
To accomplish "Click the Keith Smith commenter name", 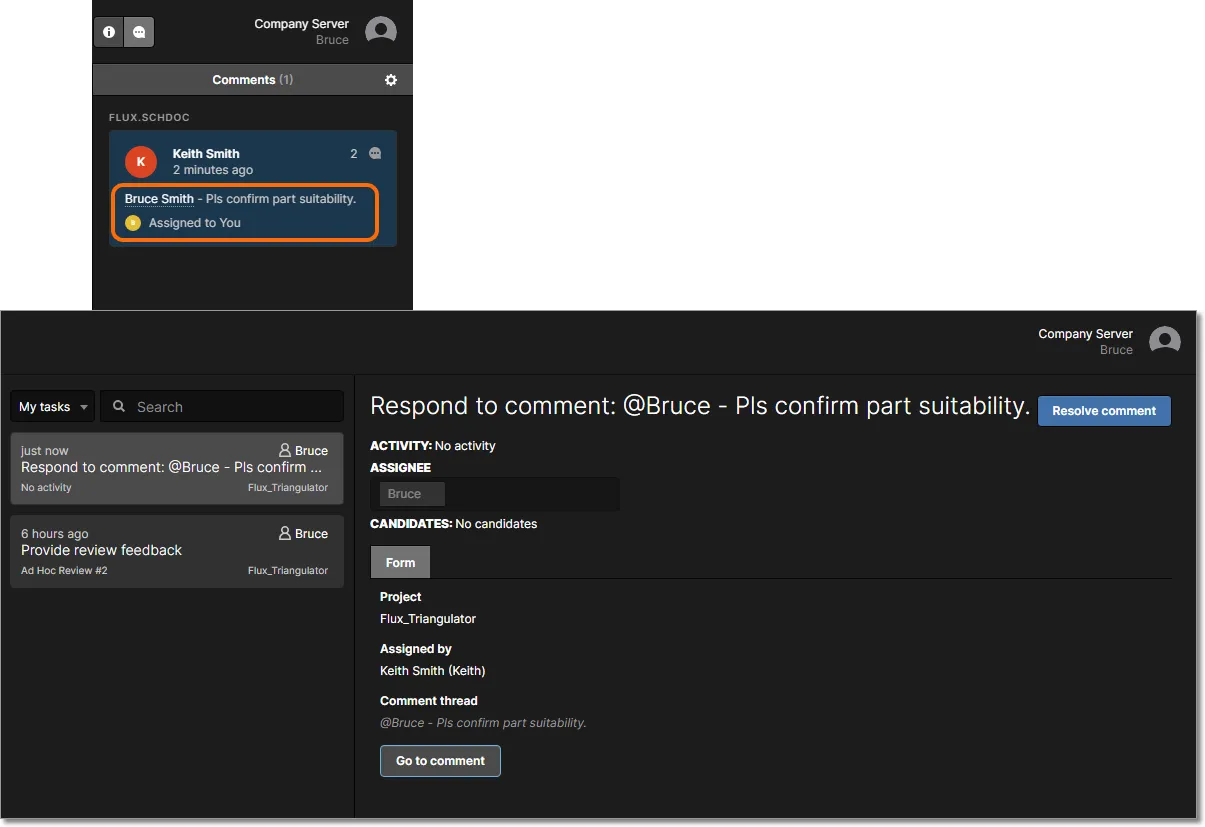I will [x=206, y=154].
